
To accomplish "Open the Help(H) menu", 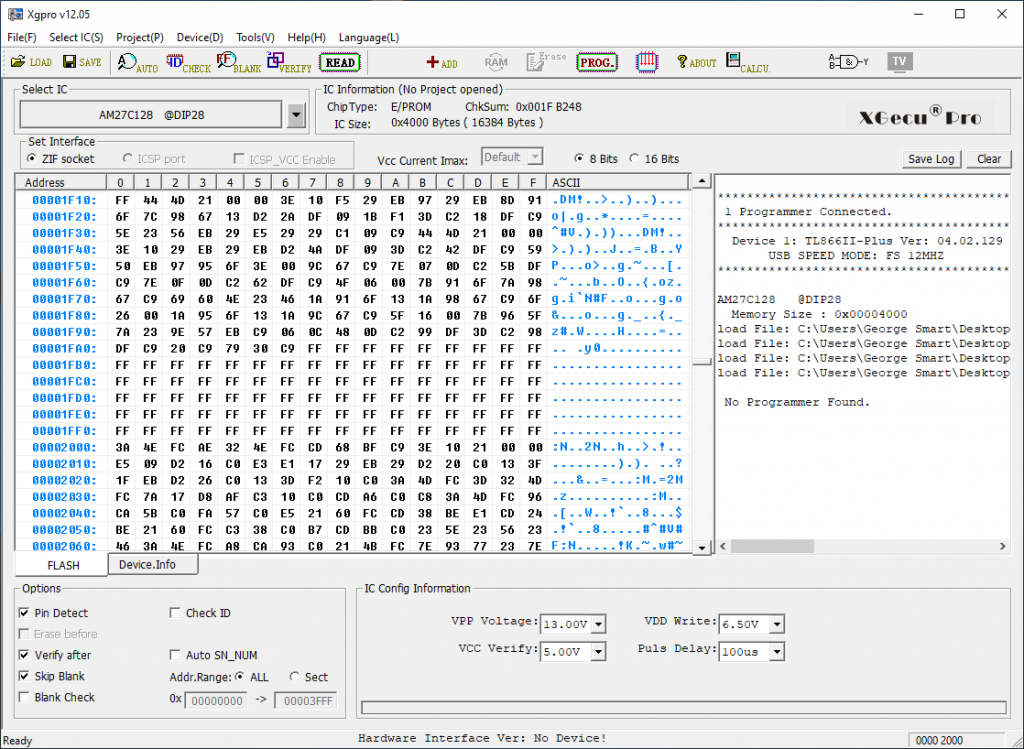I will click(x=307, y=38).
